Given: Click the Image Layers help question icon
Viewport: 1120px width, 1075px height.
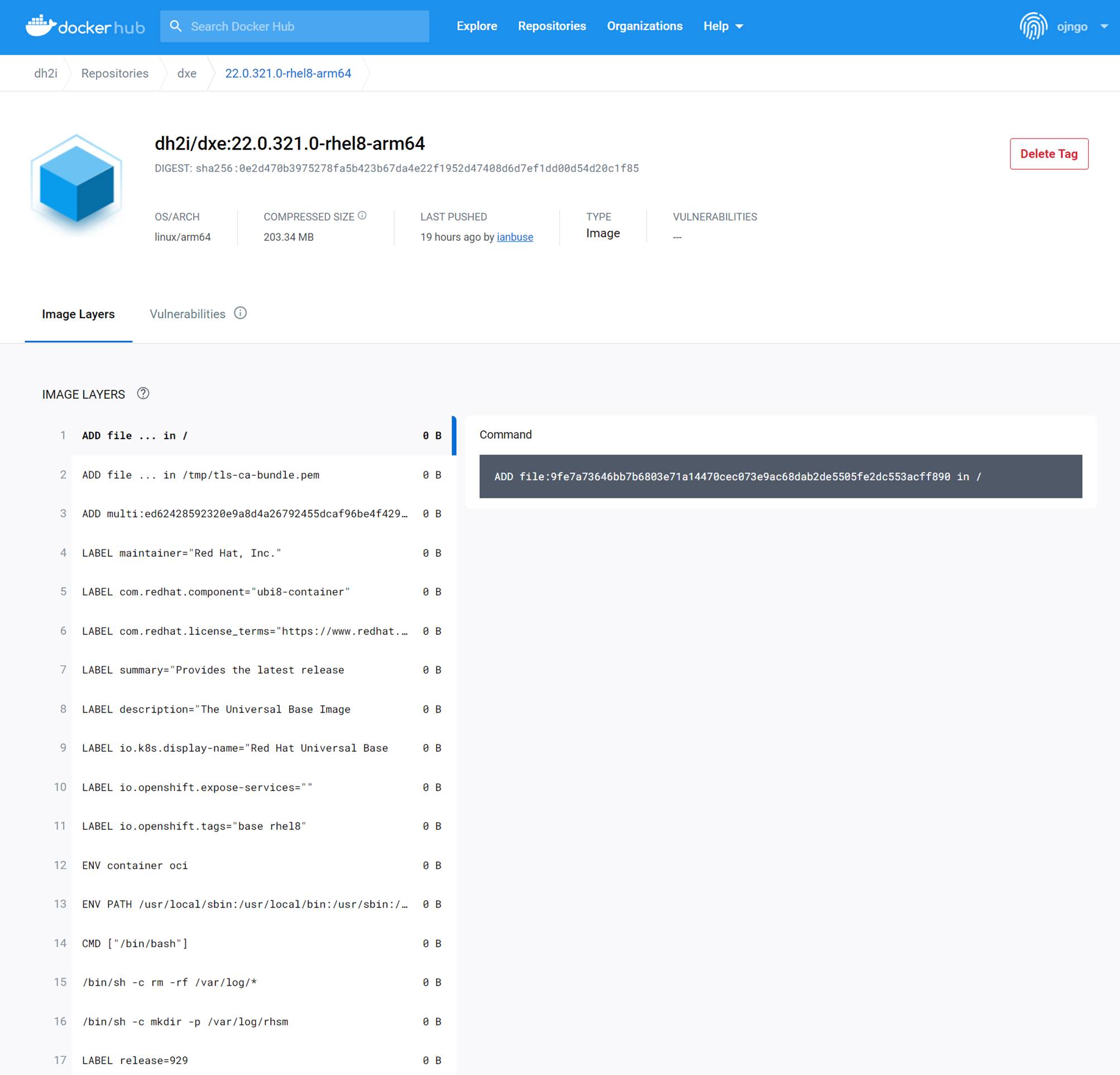Looking at the screenshot, I should coord(143,393).
